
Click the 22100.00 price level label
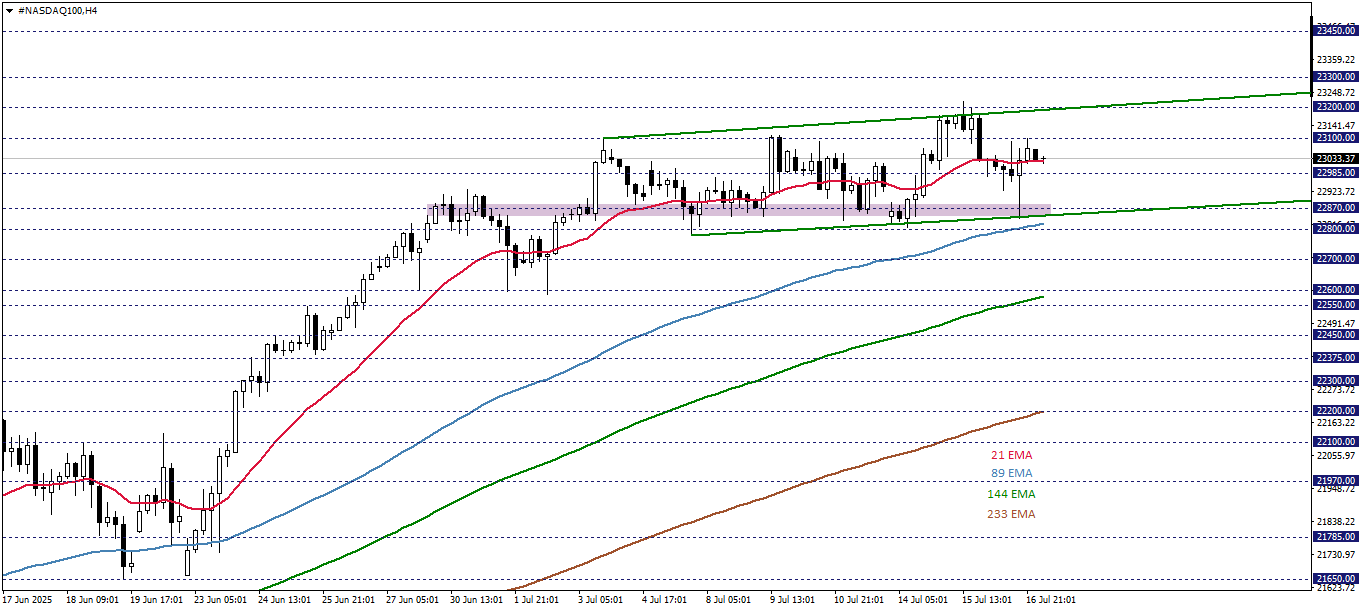pyautogui.click(x=1336, y=441)
